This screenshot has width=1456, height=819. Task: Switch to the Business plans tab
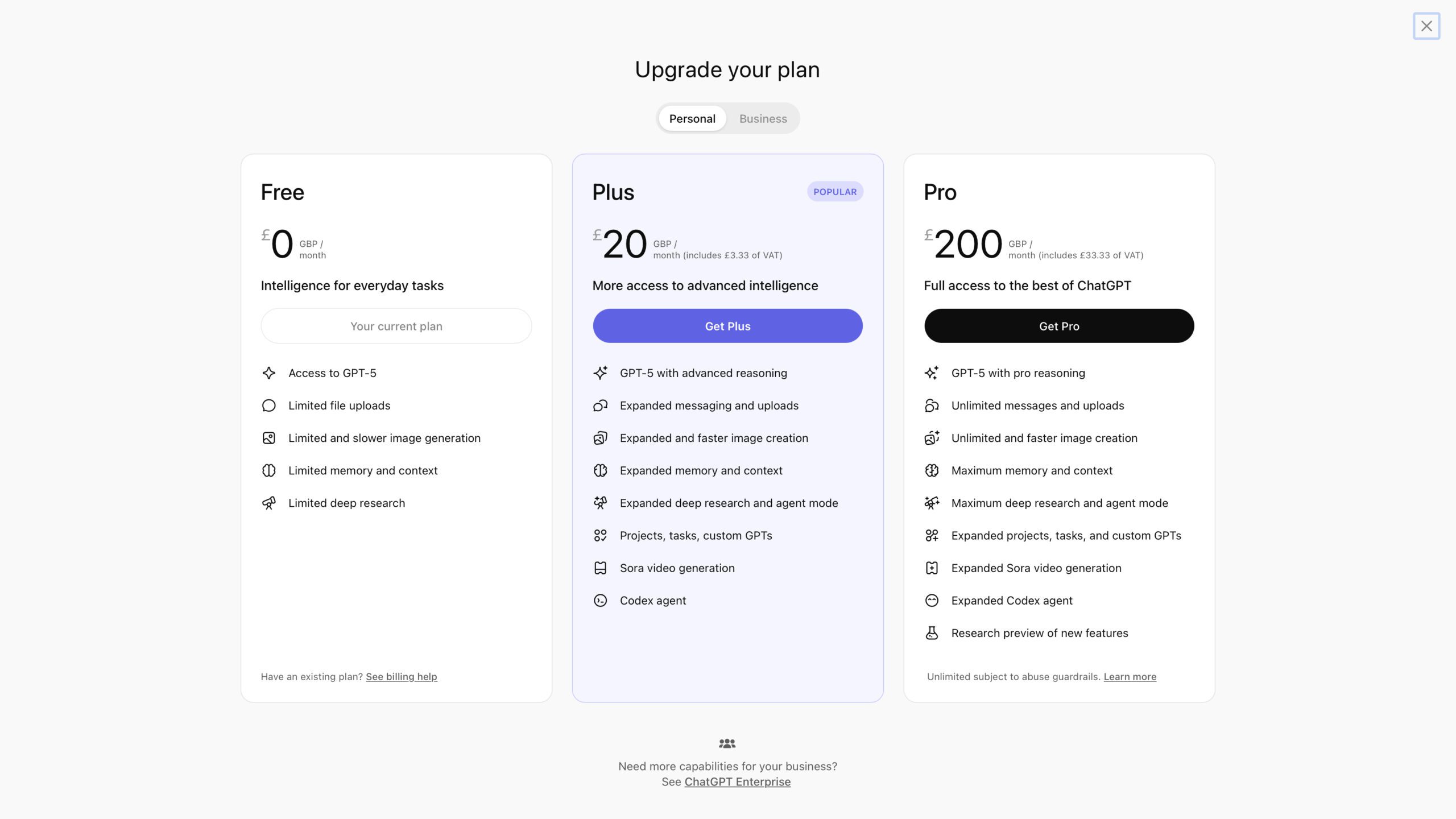(x=763, y=119)
